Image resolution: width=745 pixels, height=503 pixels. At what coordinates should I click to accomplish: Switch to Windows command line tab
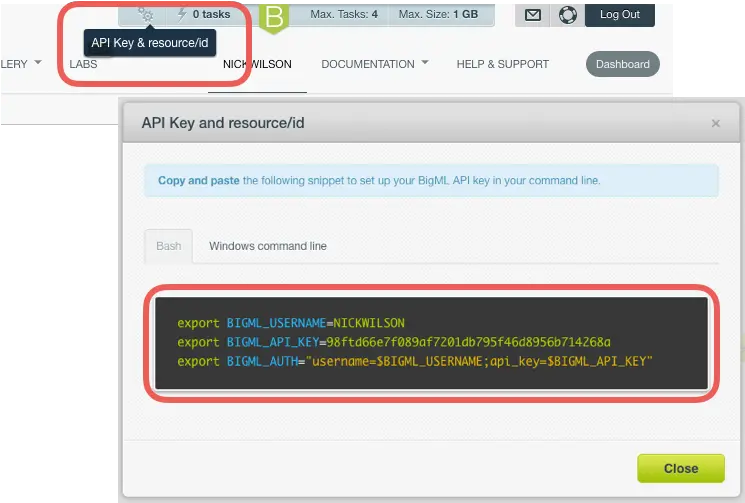(267, 246)
